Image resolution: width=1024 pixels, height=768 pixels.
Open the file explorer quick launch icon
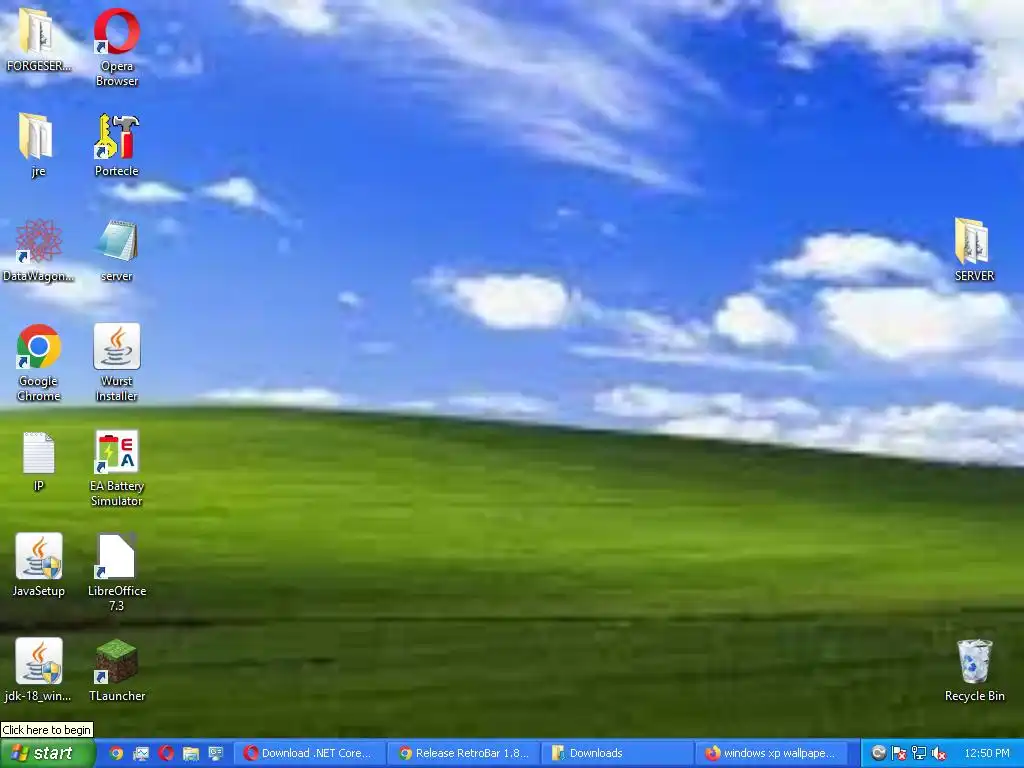click(x=191, y=754)
